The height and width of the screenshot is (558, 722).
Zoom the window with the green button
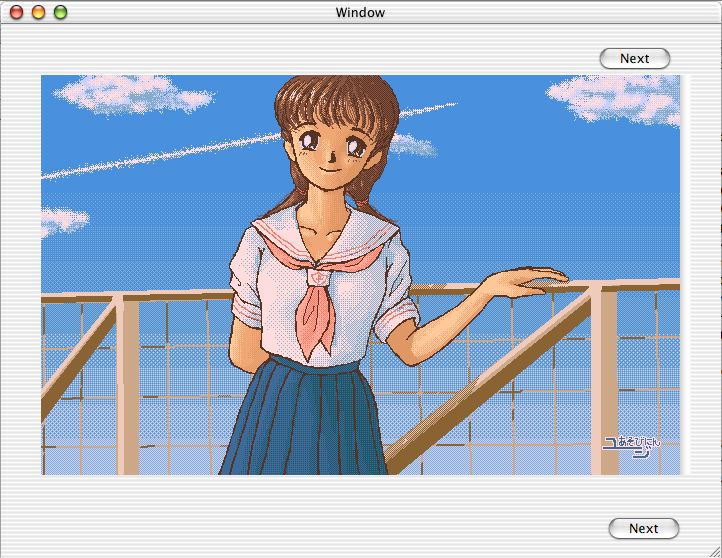pyautogui.click(x=60, y=12)
